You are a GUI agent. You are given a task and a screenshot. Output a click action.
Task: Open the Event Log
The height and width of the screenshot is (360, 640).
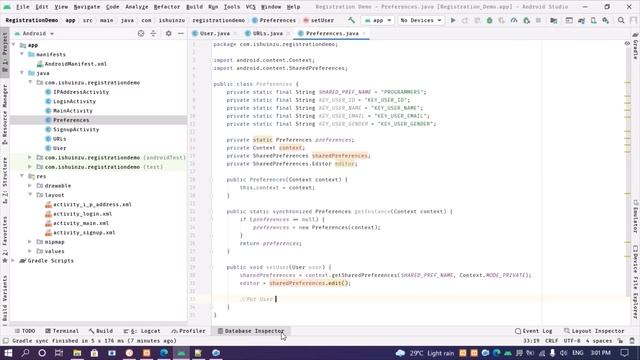pyautogui.click(x=533, y=331)
